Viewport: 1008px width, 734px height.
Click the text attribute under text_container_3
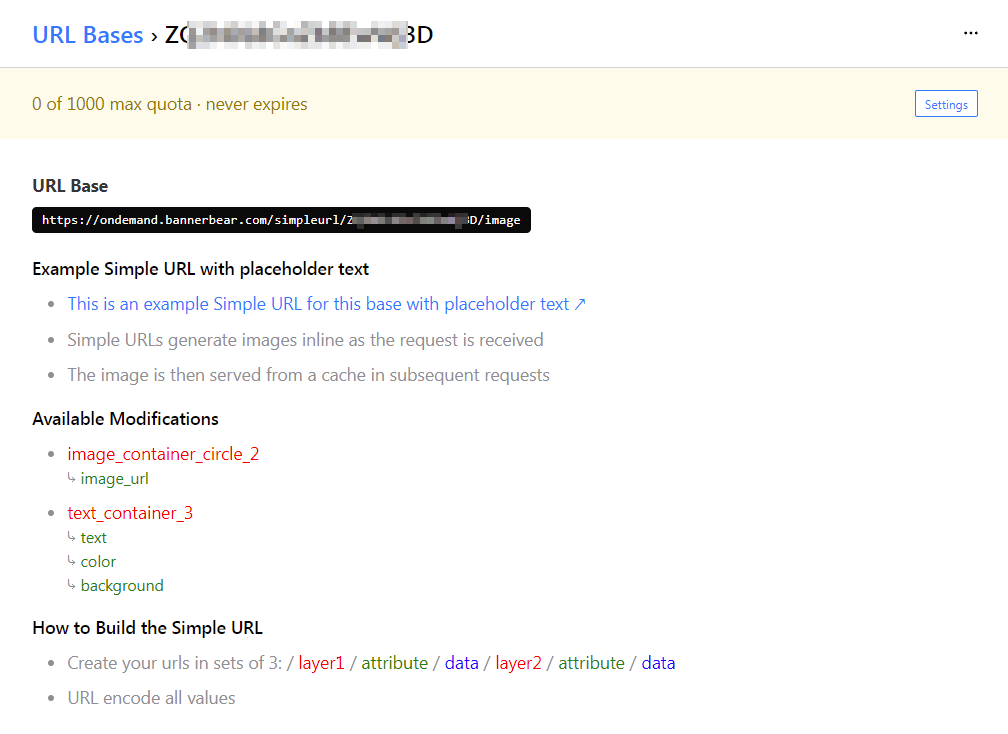tap(94, 538)
